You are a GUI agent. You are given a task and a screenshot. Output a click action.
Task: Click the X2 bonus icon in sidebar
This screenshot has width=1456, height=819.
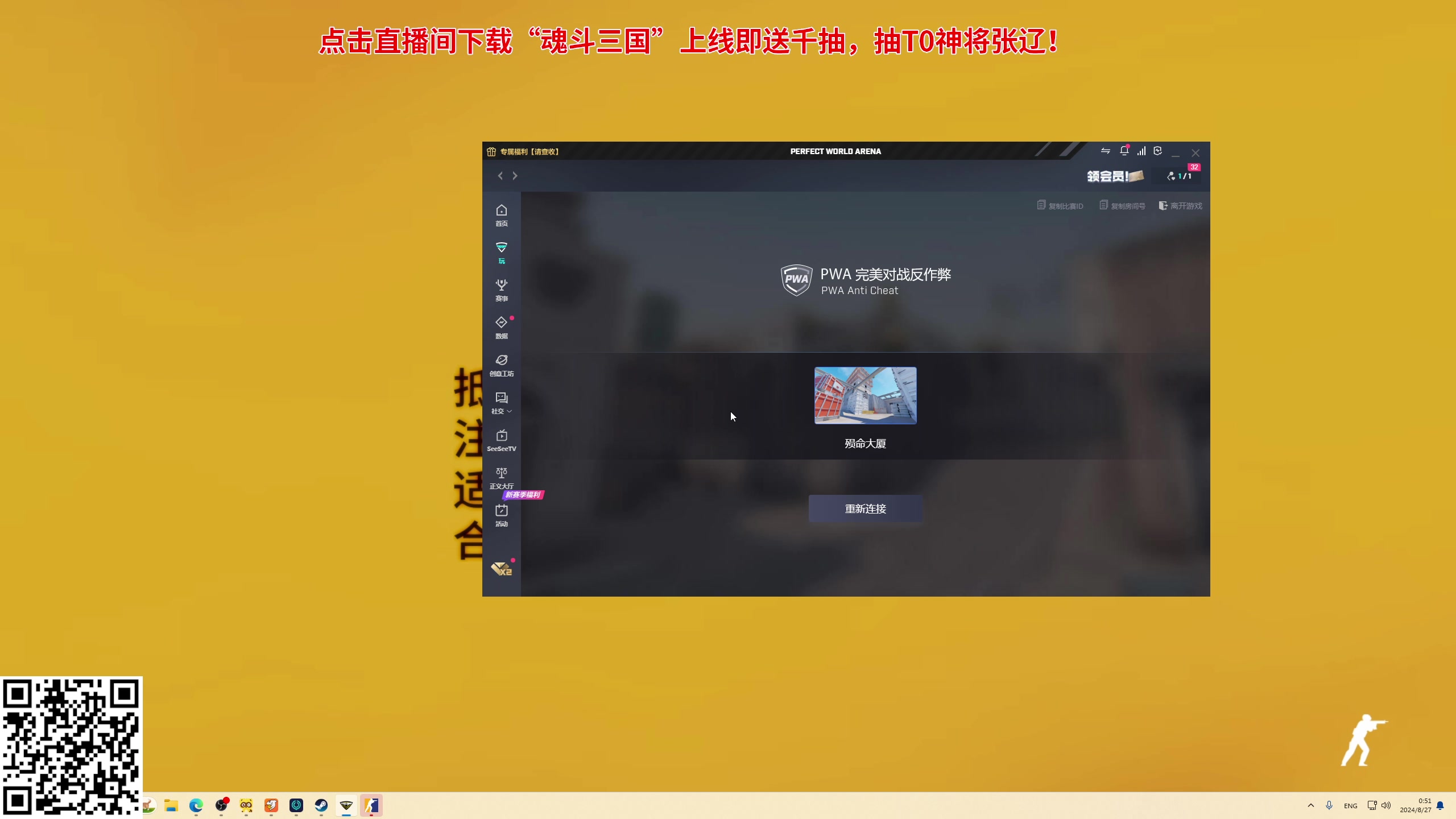[x=502, y=569]
